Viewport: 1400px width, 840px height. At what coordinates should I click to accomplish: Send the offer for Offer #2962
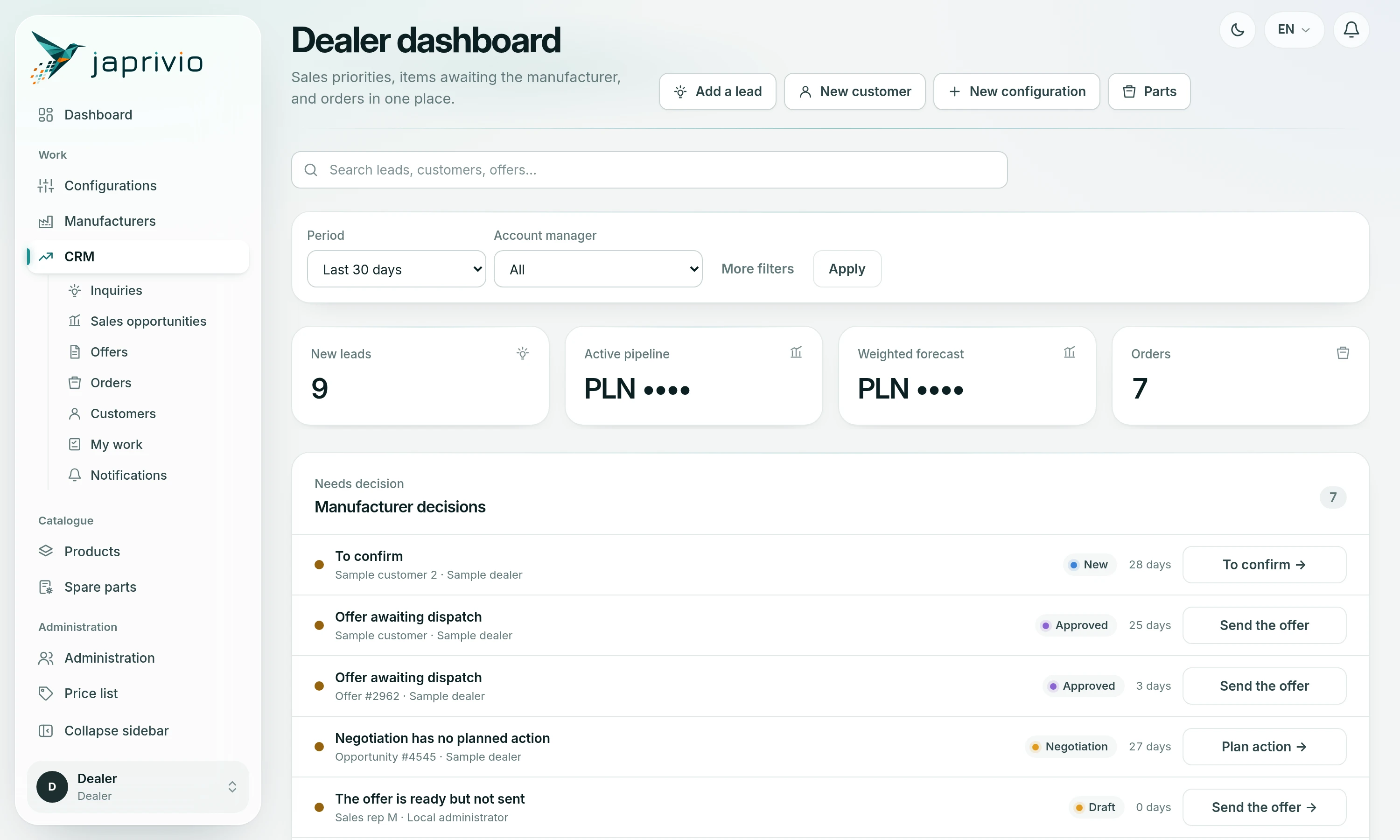(x=1264, y=686)
